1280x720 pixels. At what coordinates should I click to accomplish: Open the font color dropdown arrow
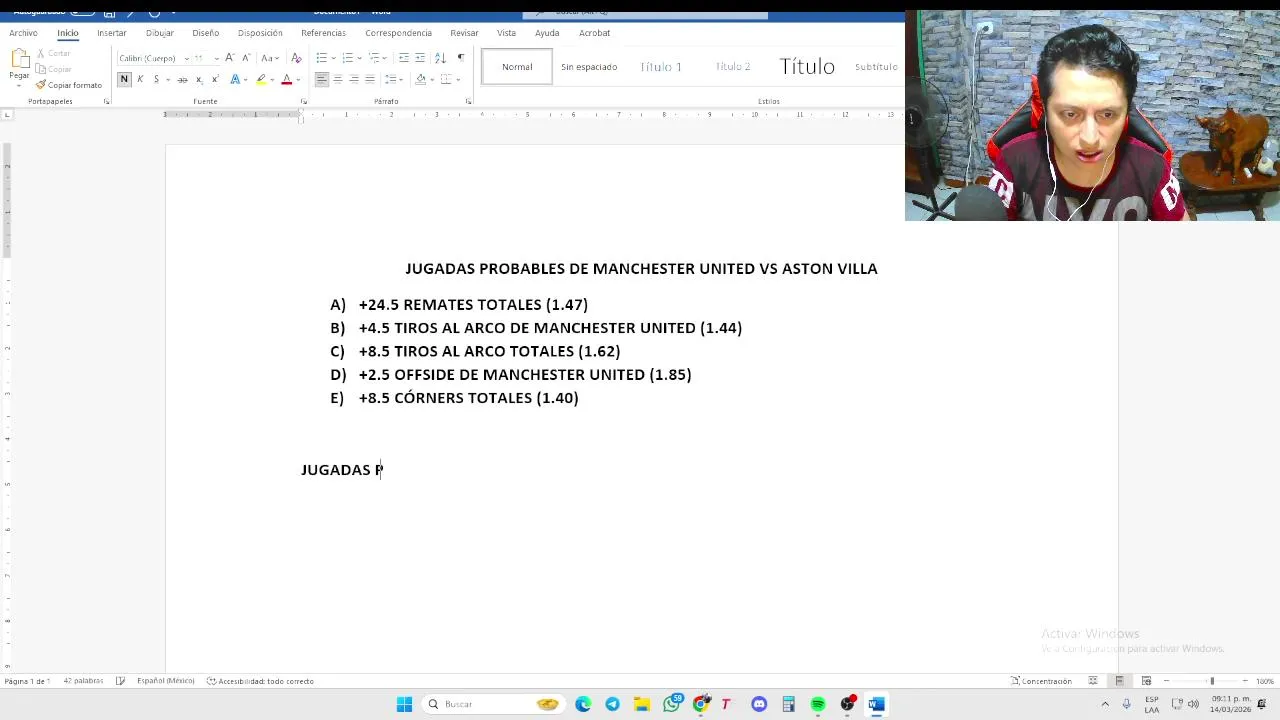click(298, 79)
